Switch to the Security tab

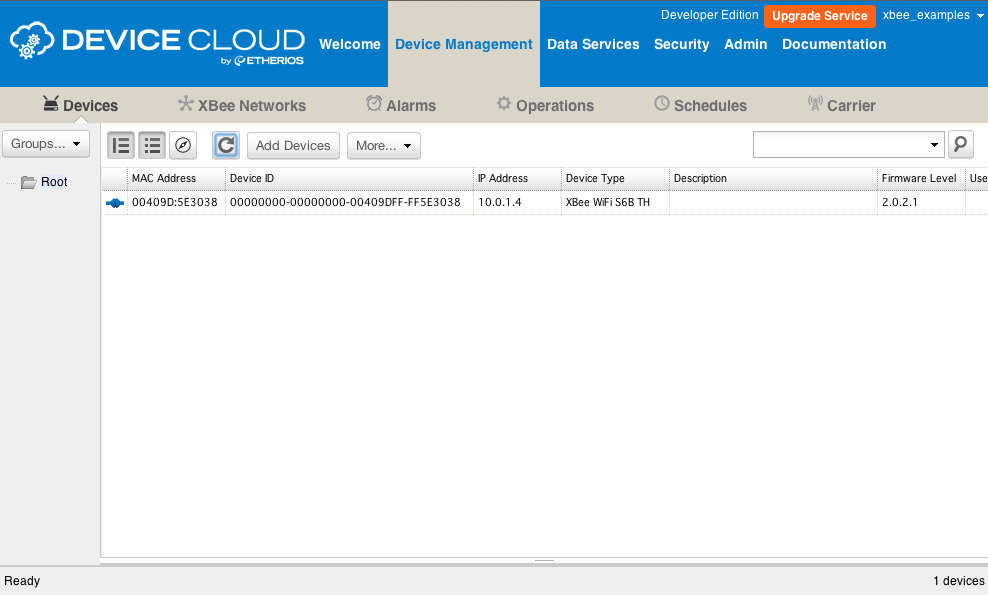pyautogui.click(x=681, y=44)
